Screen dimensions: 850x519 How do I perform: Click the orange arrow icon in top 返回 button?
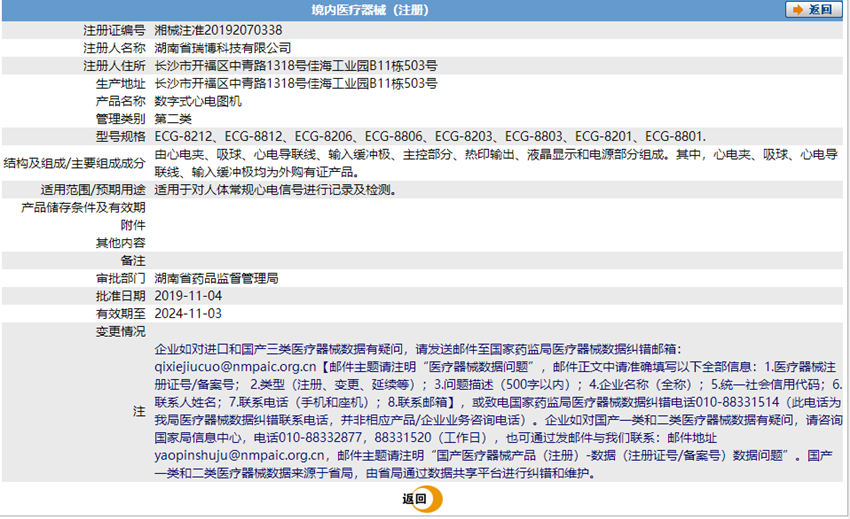point(797,10)
